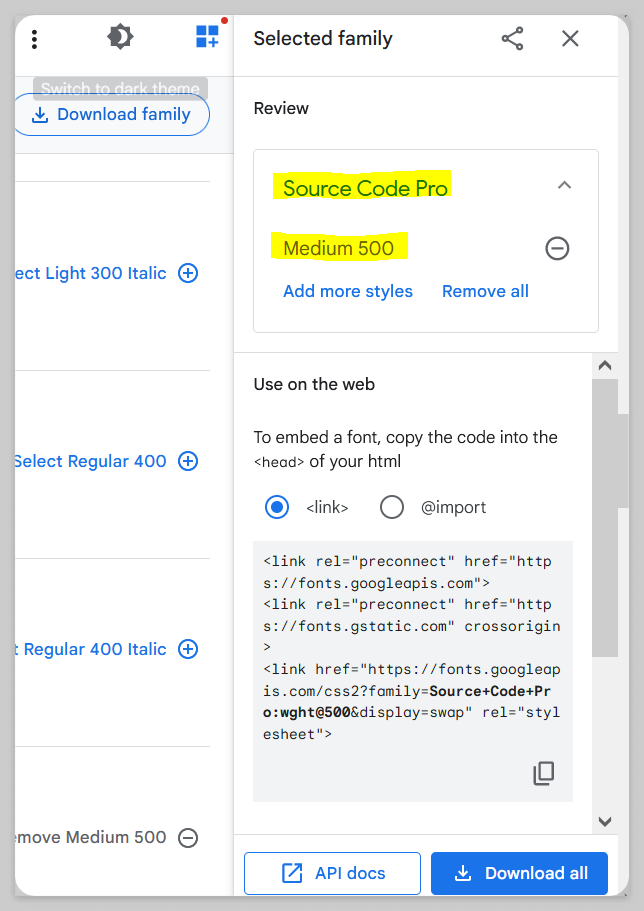Viewport: 644px width, 911px height.
Task: Switch to dark theme icon
Action: 120,37
